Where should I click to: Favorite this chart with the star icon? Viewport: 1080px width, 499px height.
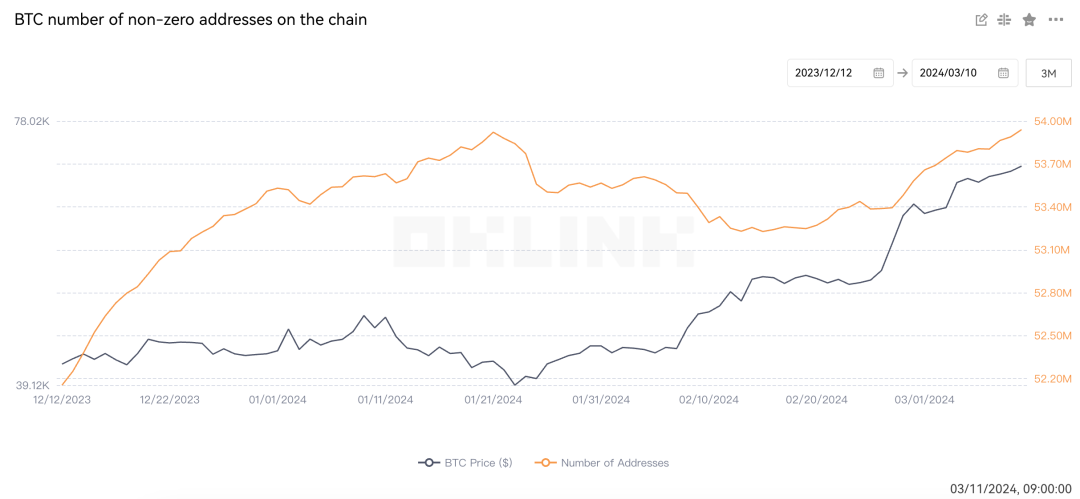1029,20
